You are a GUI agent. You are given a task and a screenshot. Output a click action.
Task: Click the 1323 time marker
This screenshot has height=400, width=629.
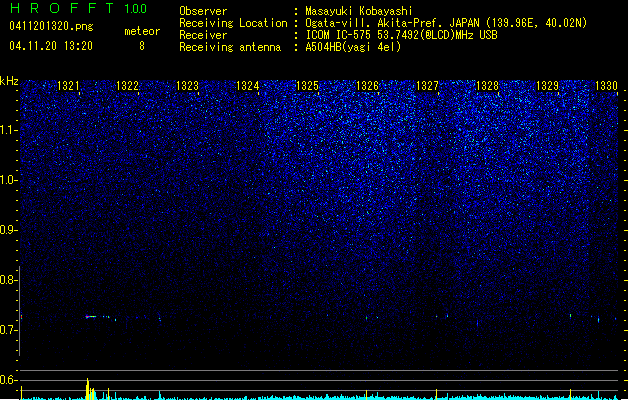pyautogui.click(x=187, y=86)
